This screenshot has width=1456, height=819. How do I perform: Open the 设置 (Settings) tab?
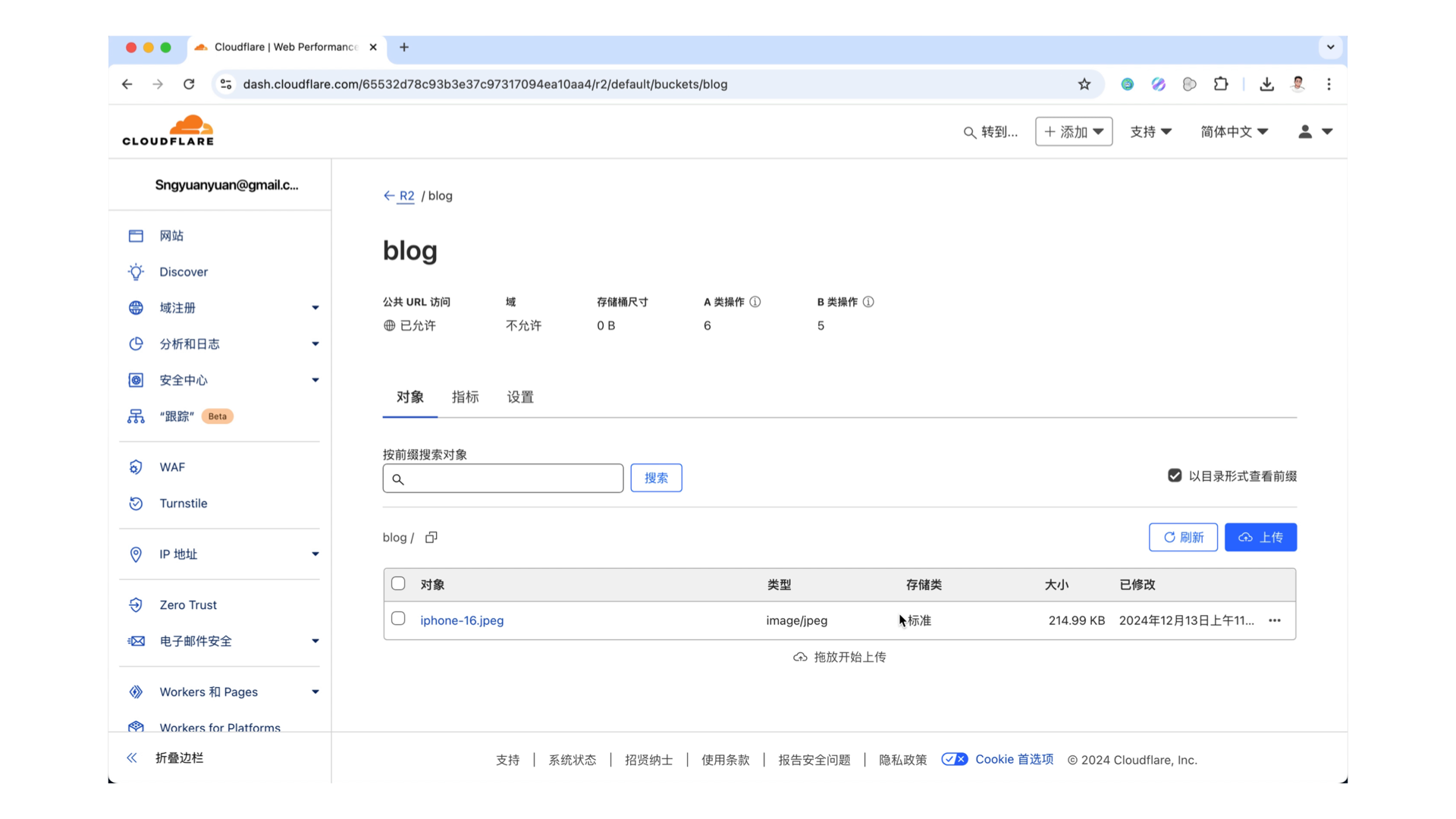click(x=519, y=397)
